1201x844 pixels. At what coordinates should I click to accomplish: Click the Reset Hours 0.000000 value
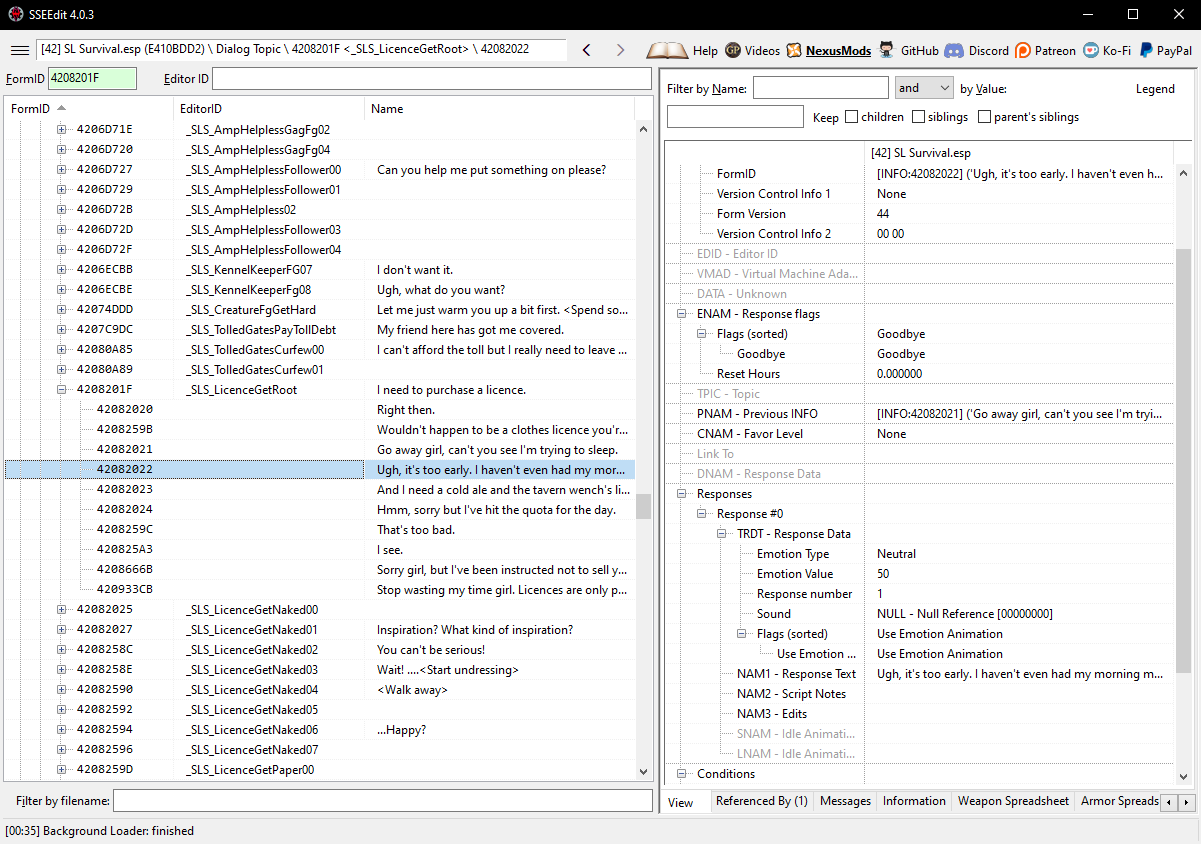(x=1019, y=374)
